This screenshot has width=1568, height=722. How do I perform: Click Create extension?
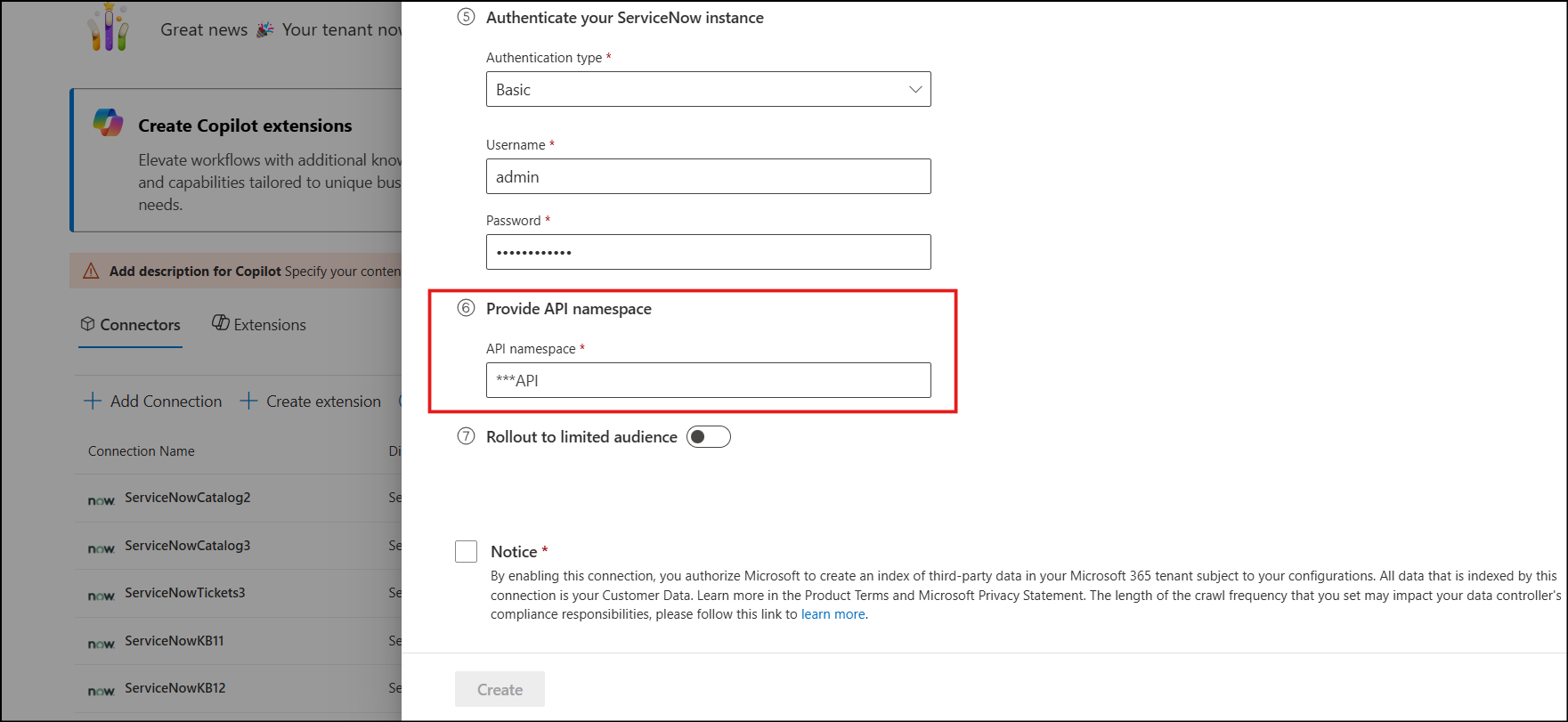tap(311, 402)
